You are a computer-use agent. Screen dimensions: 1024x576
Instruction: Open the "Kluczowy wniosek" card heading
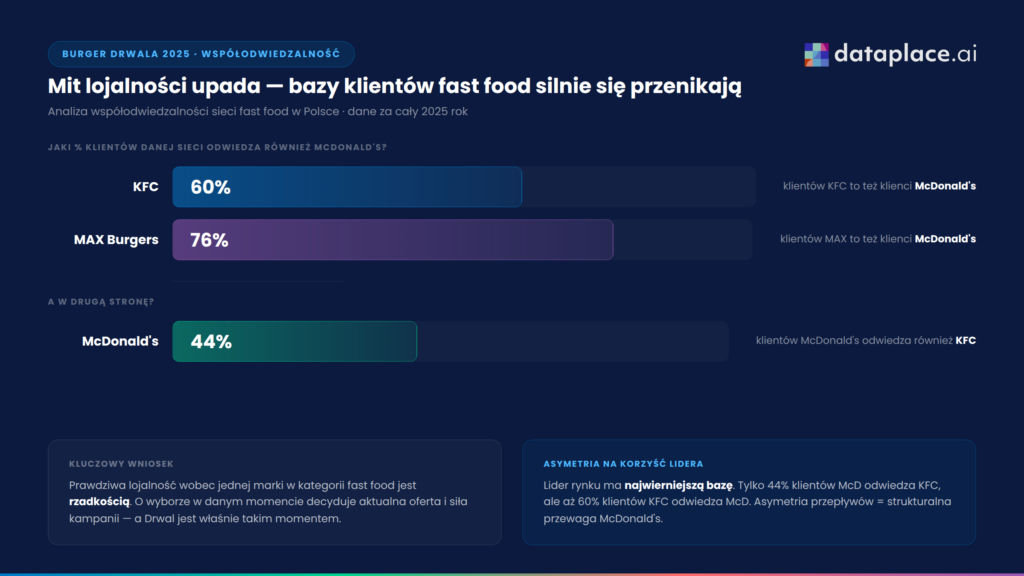click(x=108, y=464)
